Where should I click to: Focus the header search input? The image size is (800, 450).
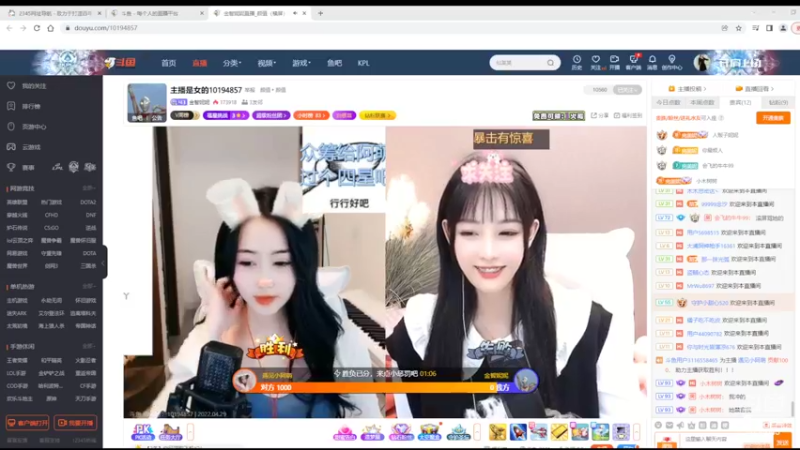(x=518, y=63)
